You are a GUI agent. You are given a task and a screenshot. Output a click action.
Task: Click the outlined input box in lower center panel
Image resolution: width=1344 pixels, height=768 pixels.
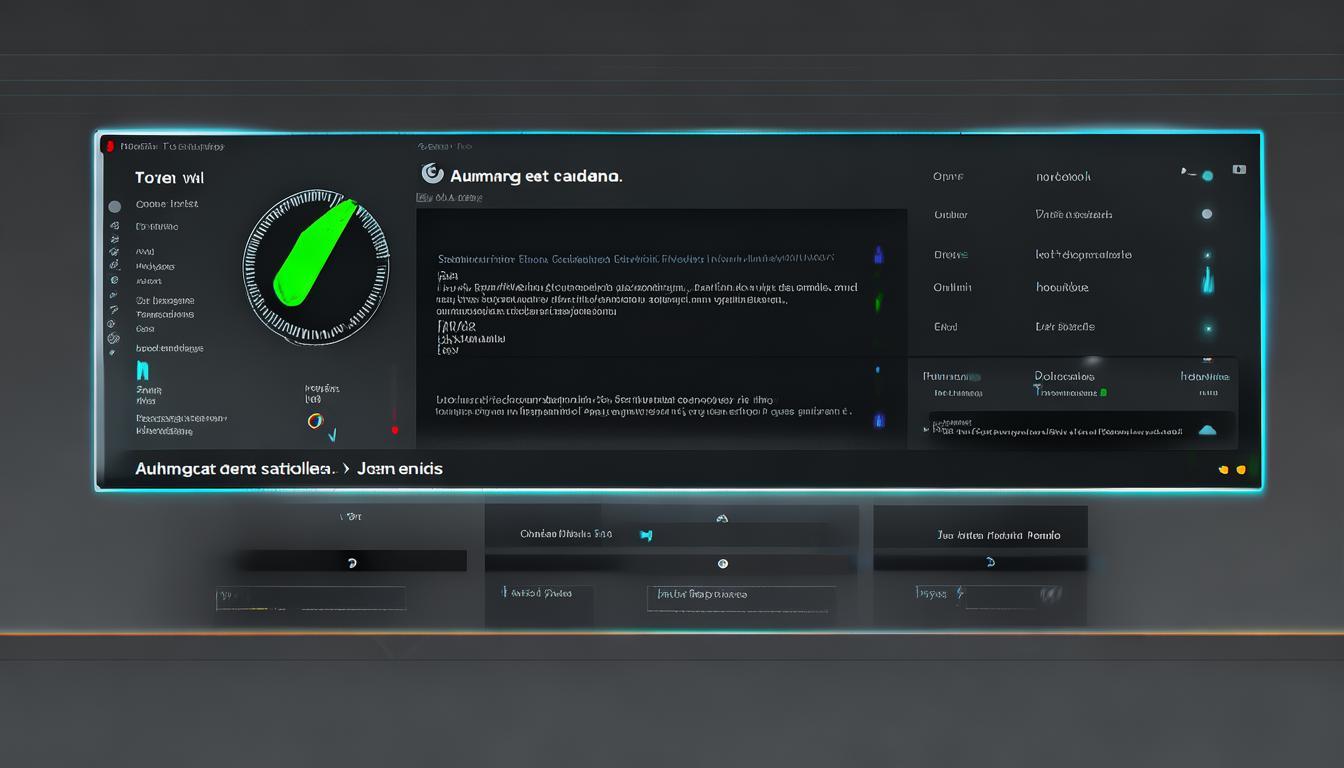click(740, 597)
